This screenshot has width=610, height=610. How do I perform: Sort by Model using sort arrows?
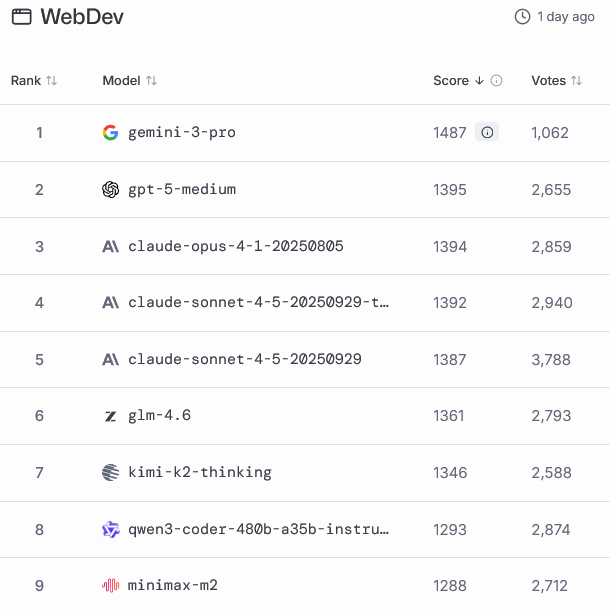(151, 81)
